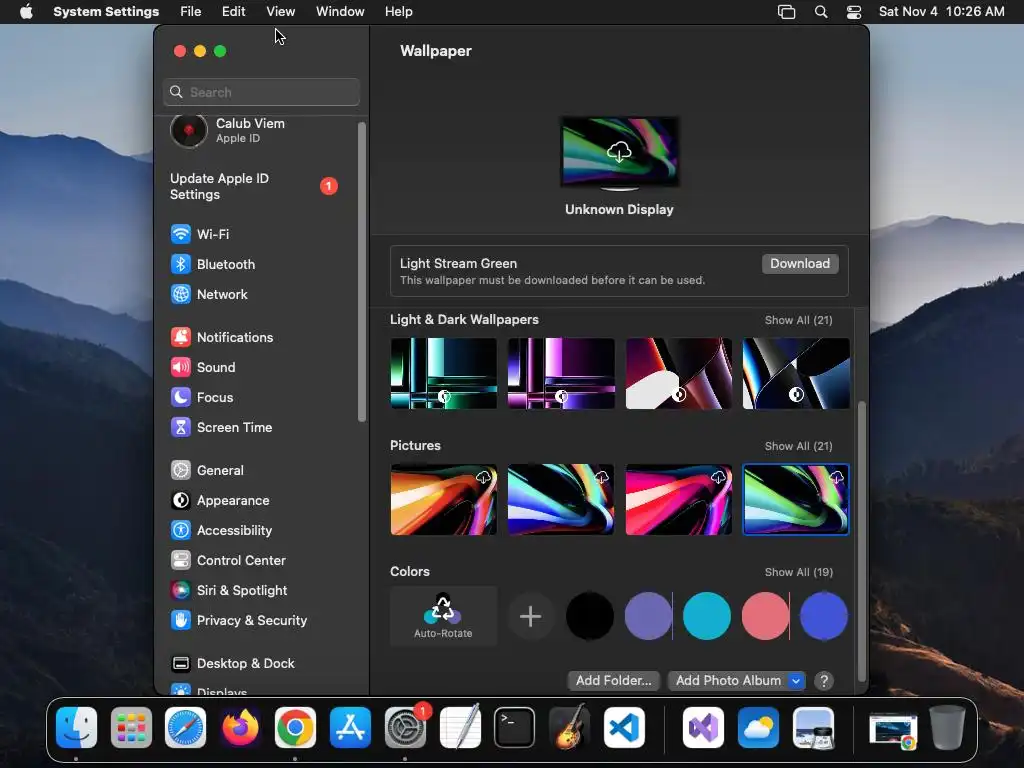Select the teal color swatch
Viewport: 1024px width, 768px height.
tap(707, 616)
